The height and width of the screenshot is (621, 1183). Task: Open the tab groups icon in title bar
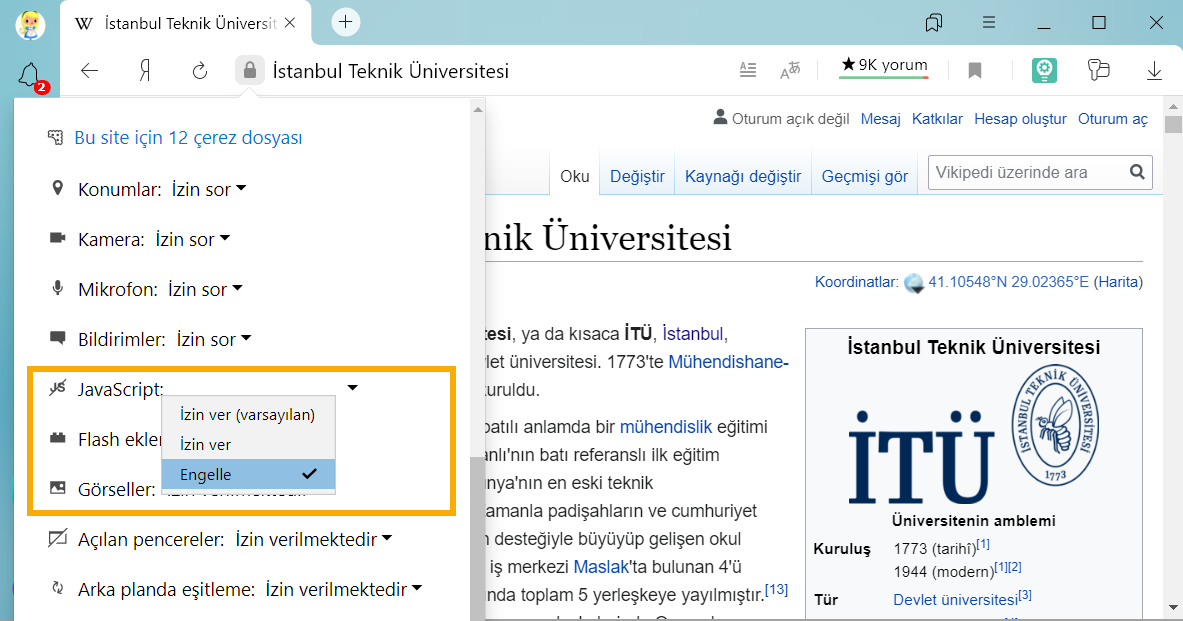pyautogui.click(x=934, y=23)
